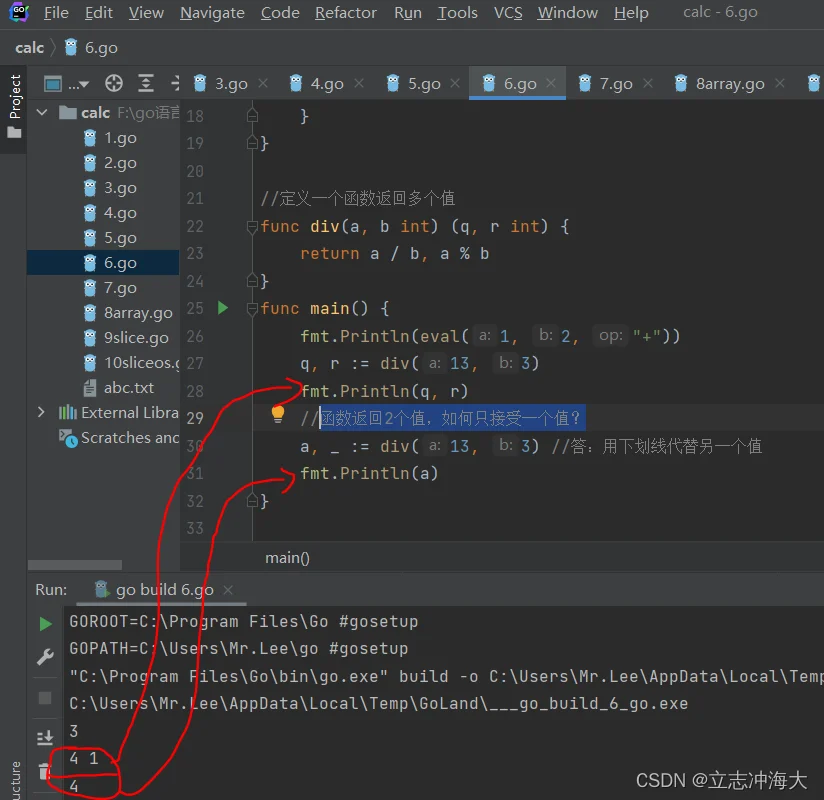Open the project view selector dropdown
Screen dimensions: 824x800
66,84
